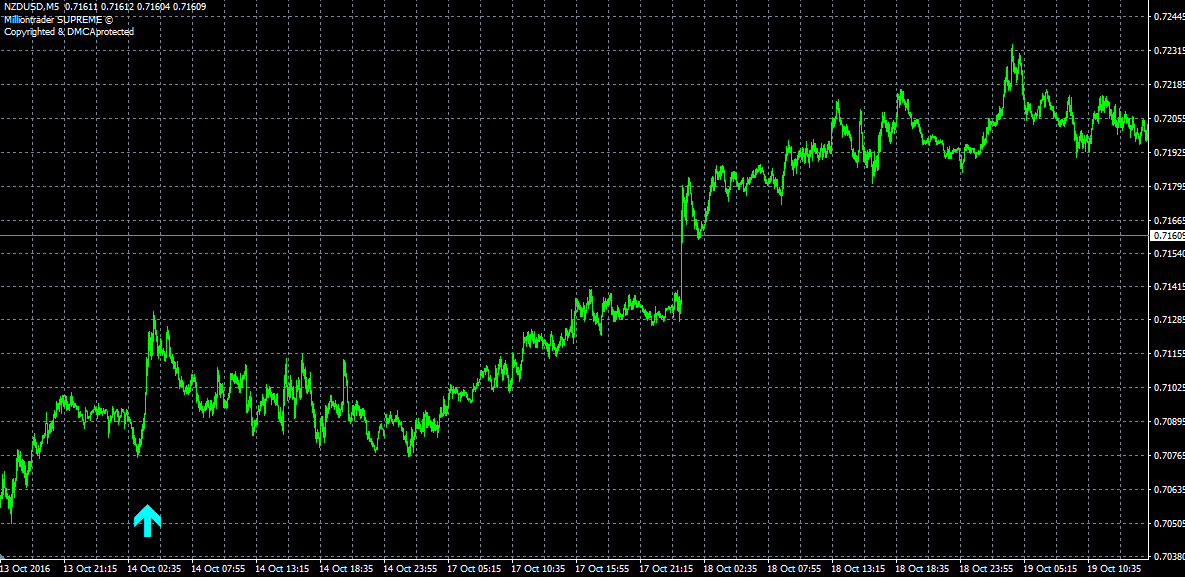This screenshot has height=577, width=1185.
Task: Click the '17 Oct 10:35' time axis label
Action: (x=539, y=568)
